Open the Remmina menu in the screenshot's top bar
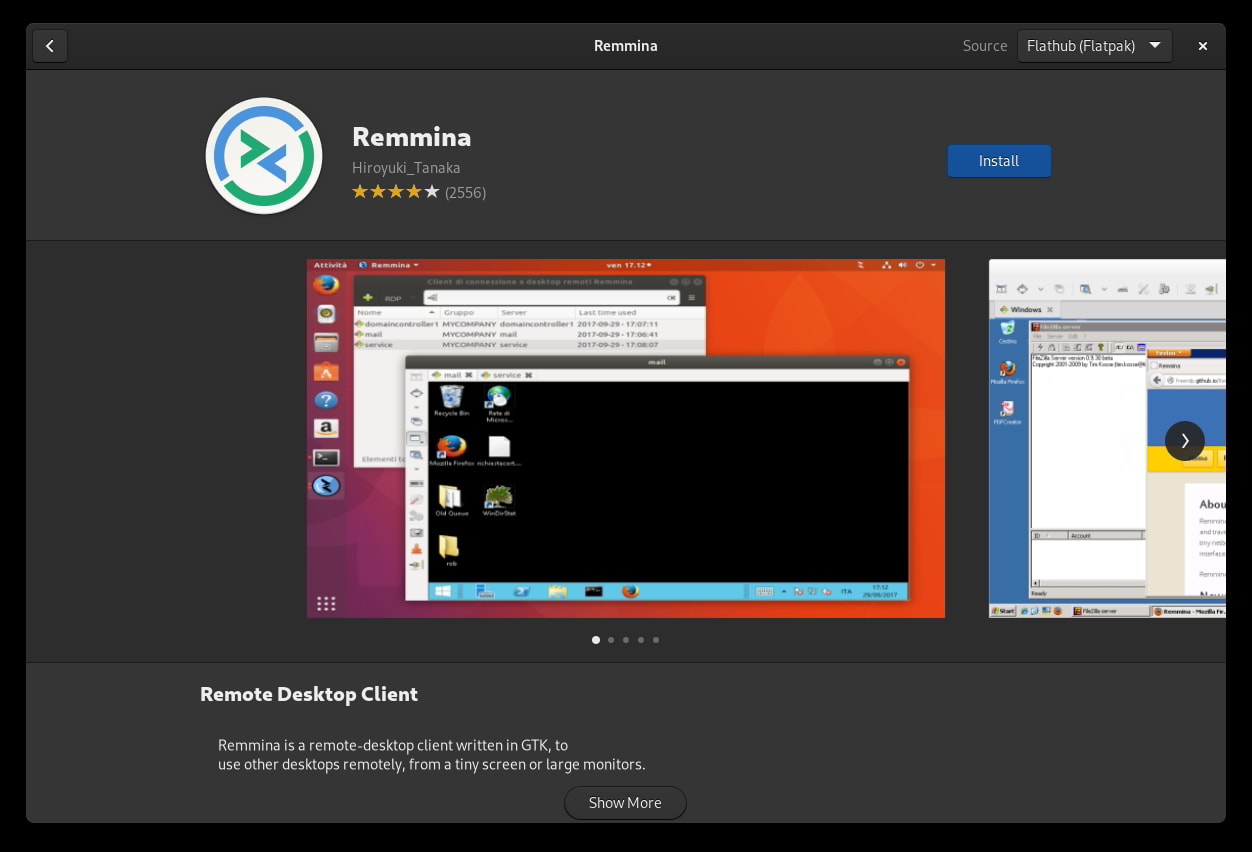The width and height of the screenshot is (1252, 852). [x=389, y=265]
